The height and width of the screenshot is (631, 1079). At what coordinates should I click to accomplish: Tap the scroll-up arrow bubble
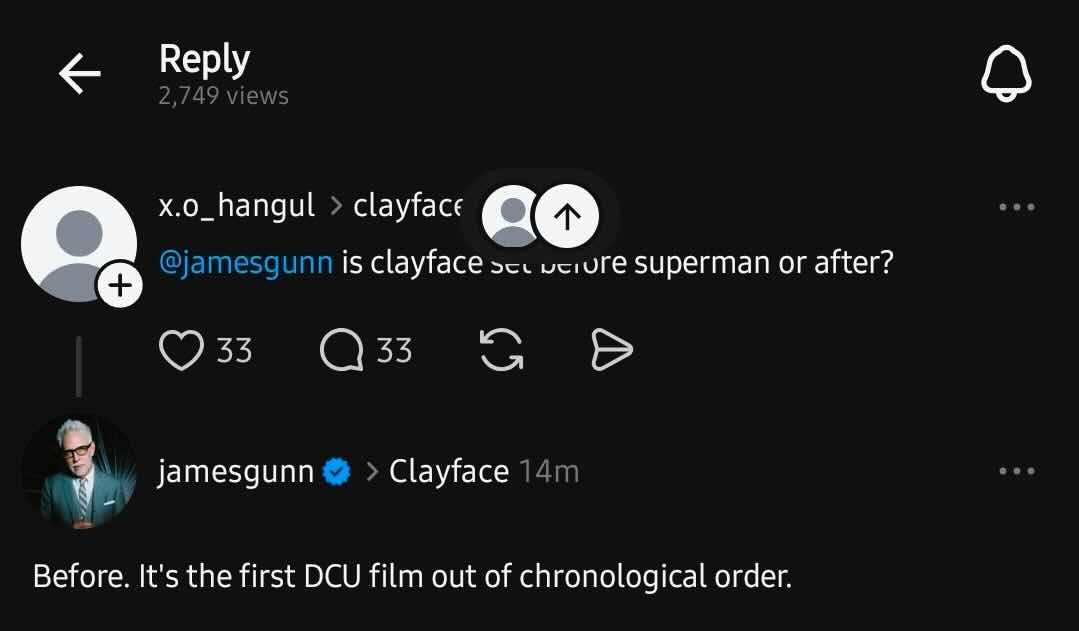click(567, 216)
